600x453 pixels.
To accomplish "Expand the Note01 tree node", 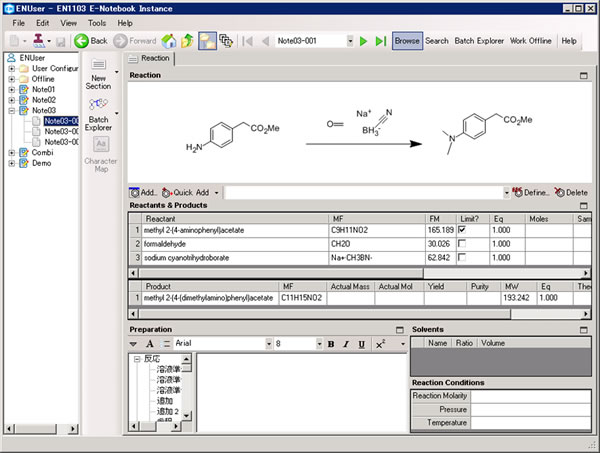I will [x=11, y=89].
